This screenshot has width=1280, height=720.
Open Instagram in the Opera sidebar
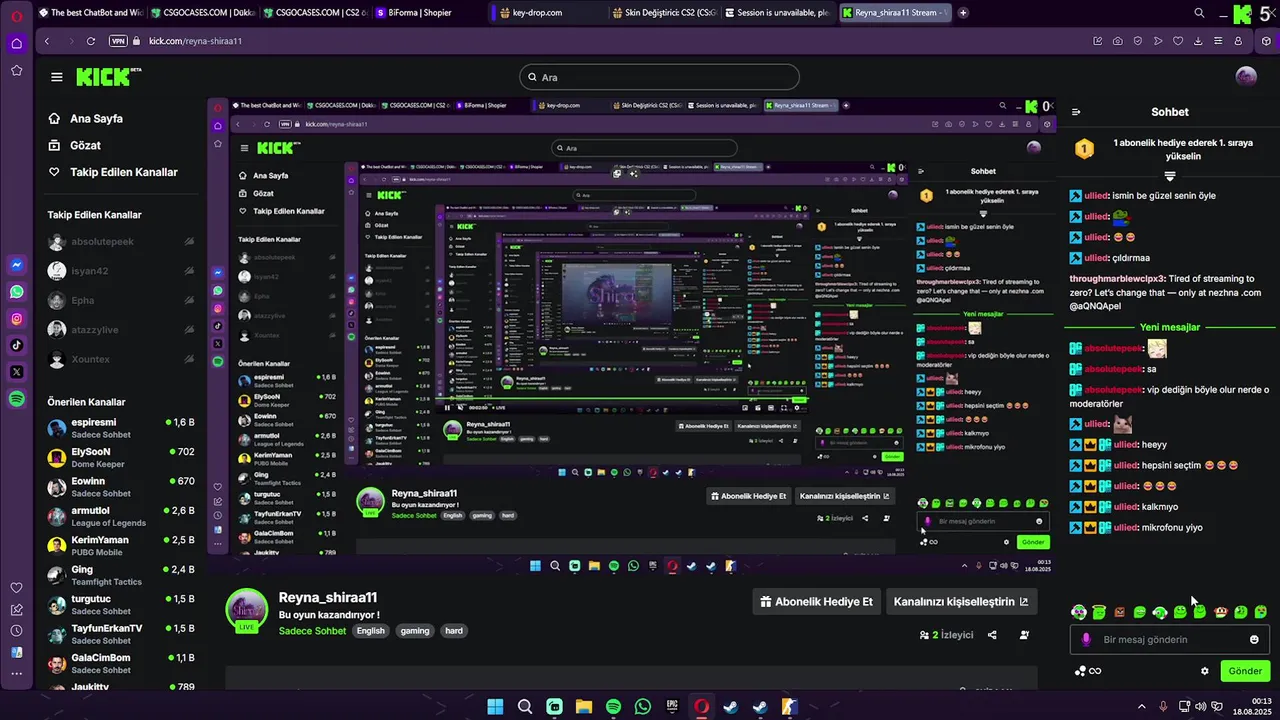pyautogui.click(x=16, y=319)
